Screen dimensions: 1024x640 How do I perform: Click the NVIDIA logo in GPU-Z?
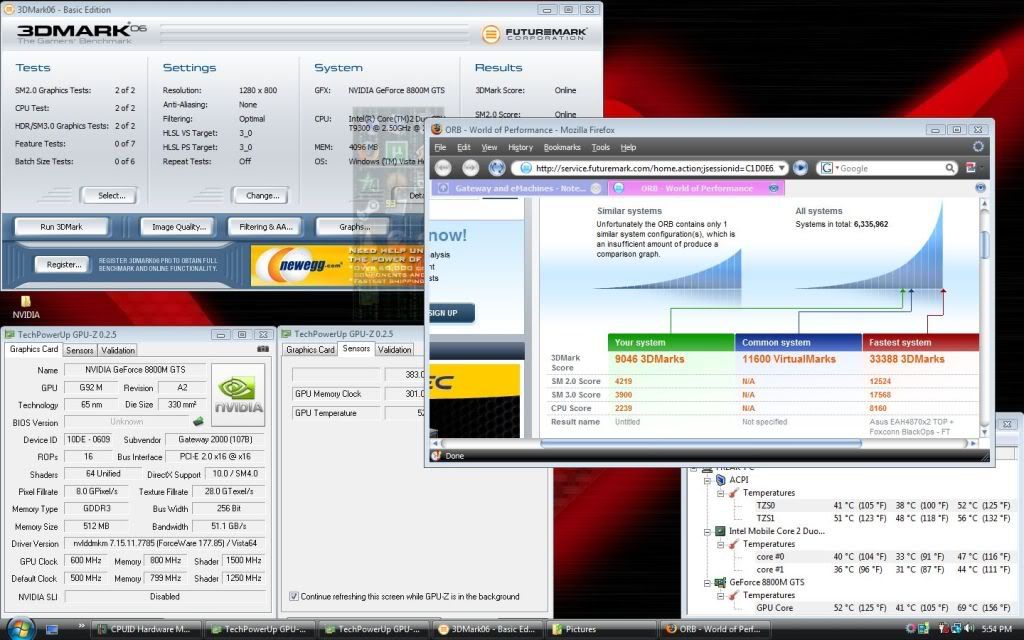(238, 394)
